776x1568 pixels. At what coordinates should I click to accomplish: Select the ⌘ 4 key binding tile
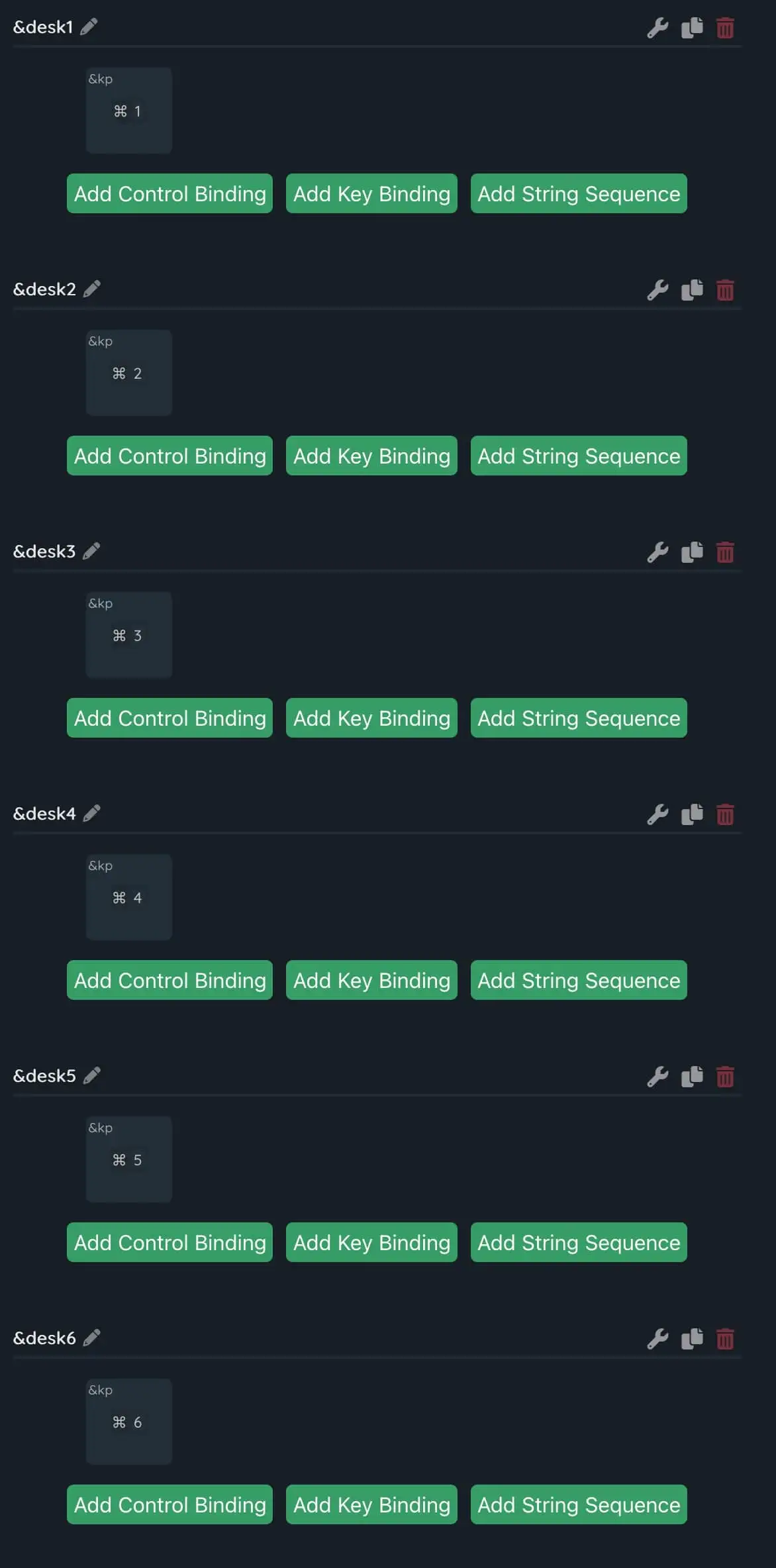click(x=129, y=897)
